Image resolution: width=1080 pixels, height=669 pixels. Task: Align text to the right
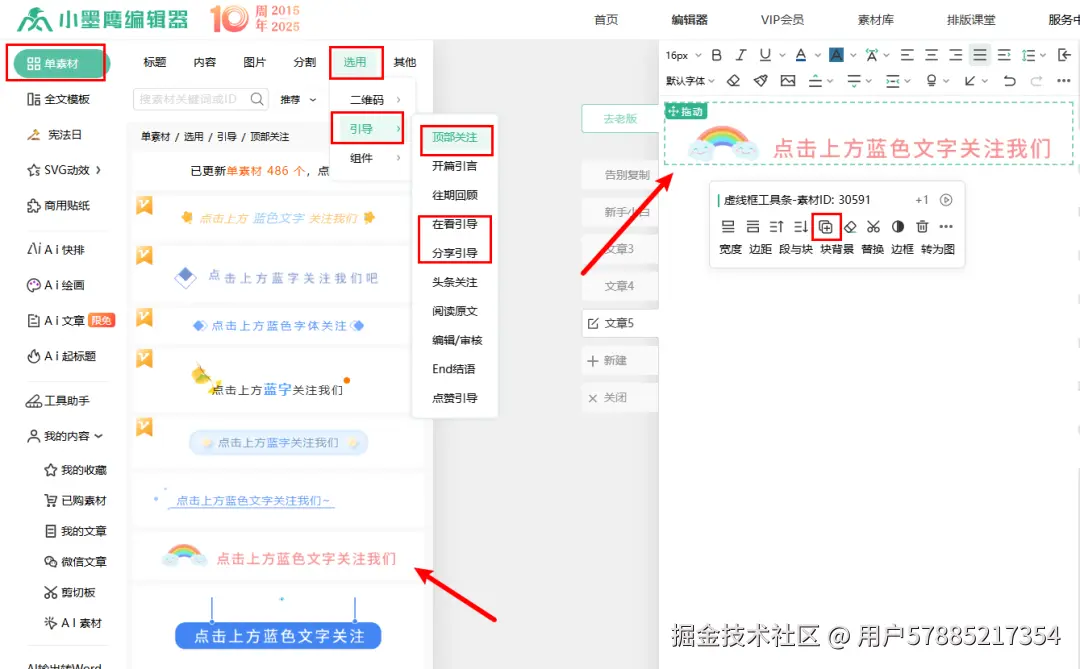click(955, 55)
